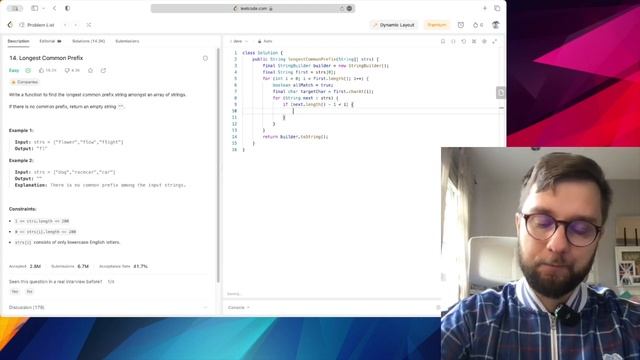The width and height of the screenshot is (640, 360).
Task: Click the page menu icon in address bar
Action: 349,8
